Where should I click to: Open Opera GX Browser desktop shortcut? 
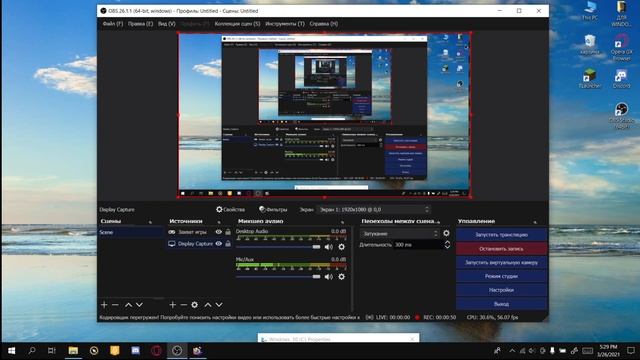[x=621, y=47]
